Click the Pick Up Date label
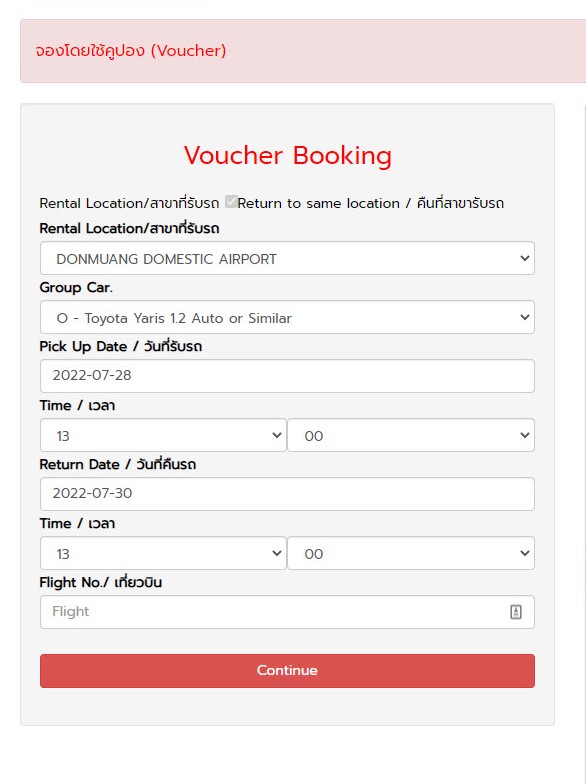The height and width of the screenshot is (784, 586). (x=120, y=346)
